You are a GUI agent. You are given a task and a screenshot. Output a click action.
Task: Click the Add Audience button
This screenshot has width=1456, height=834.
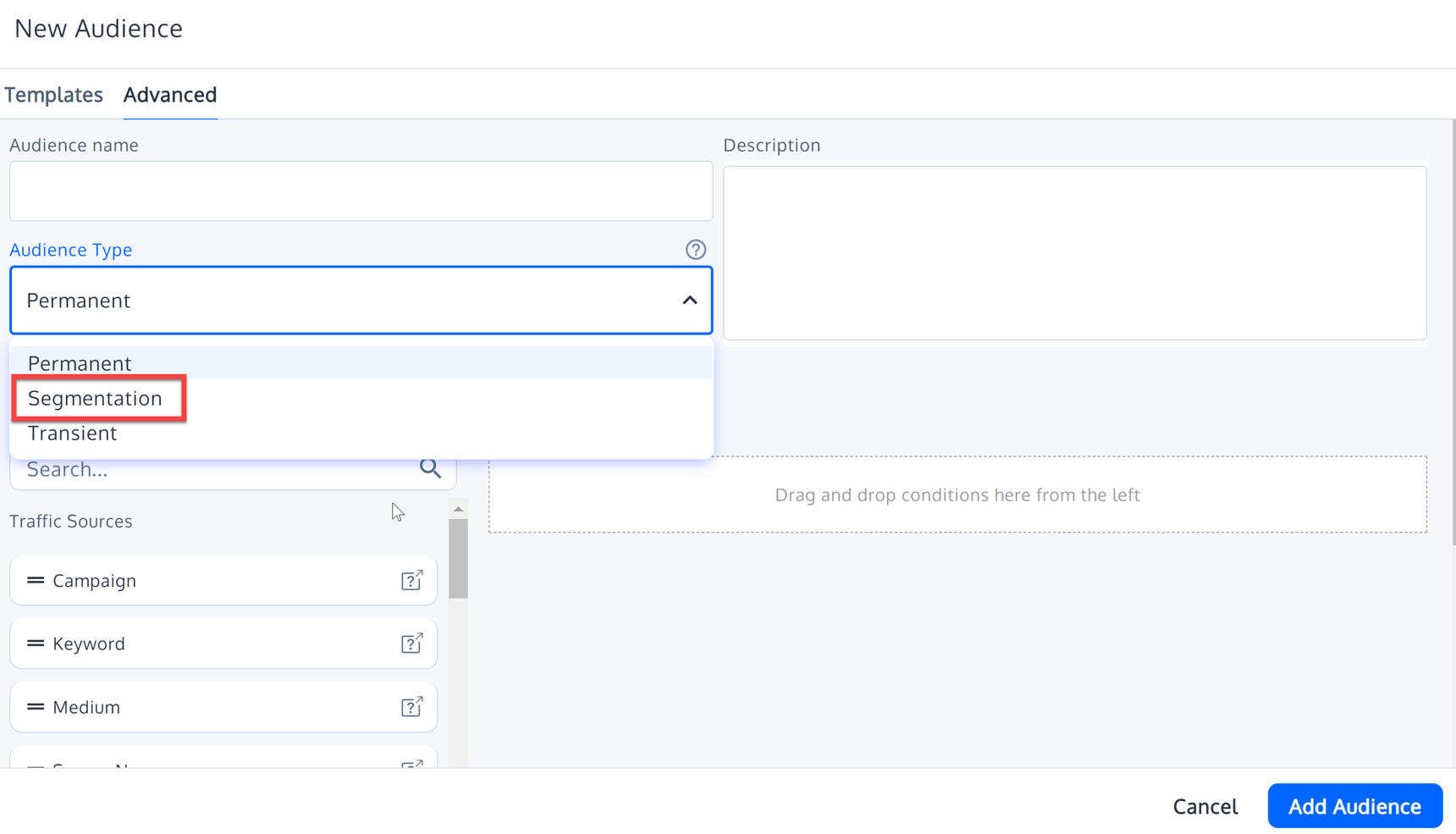pos(1354,805)
